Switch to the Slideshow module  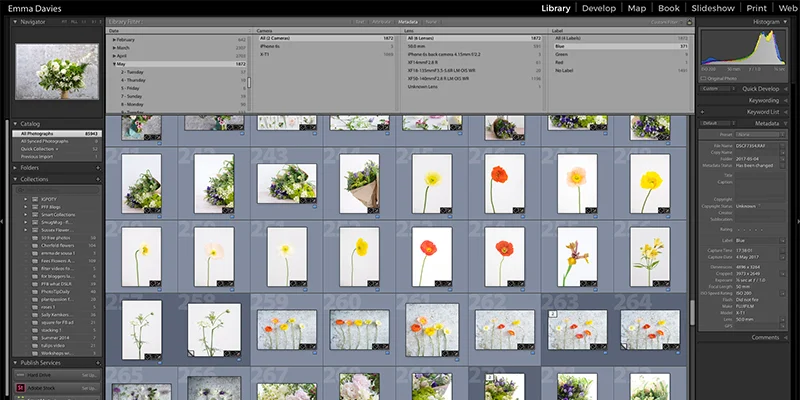coord(713,8)
